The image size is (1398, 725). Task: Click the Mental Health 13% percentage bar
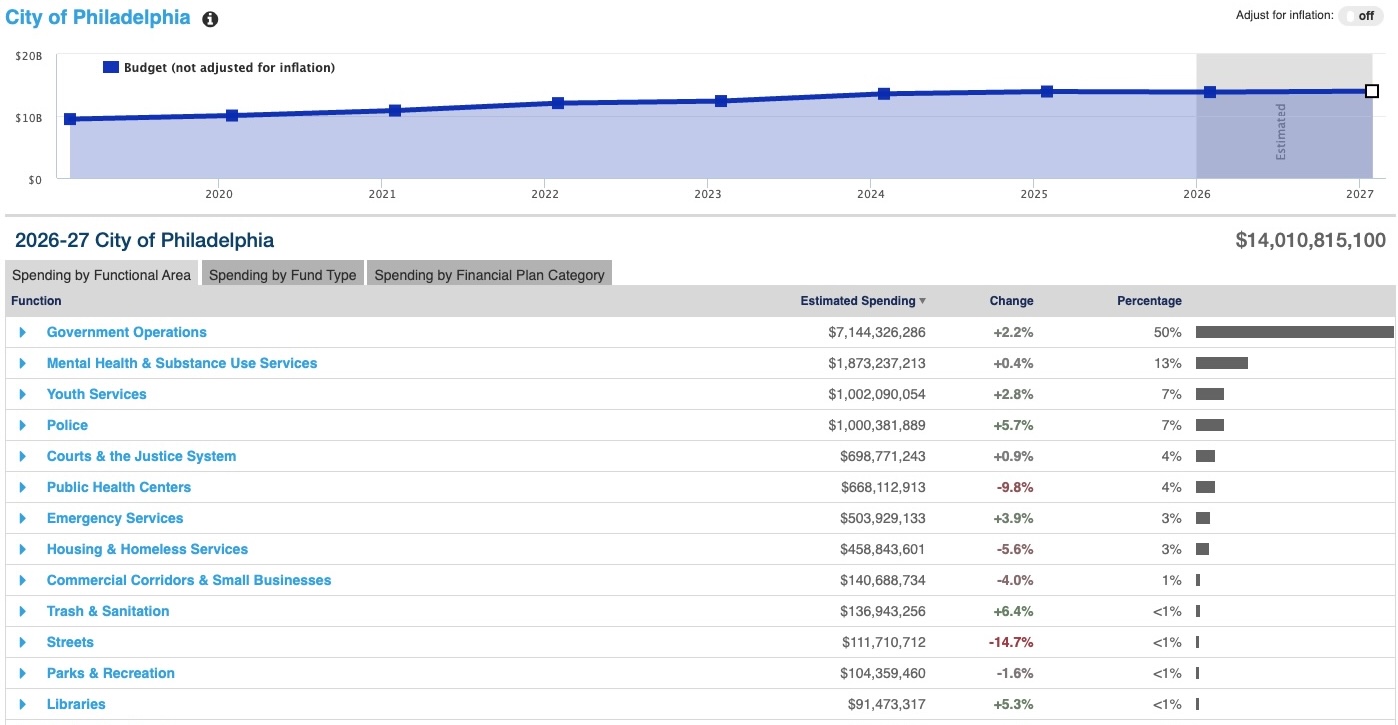(x=1222, y=363)
